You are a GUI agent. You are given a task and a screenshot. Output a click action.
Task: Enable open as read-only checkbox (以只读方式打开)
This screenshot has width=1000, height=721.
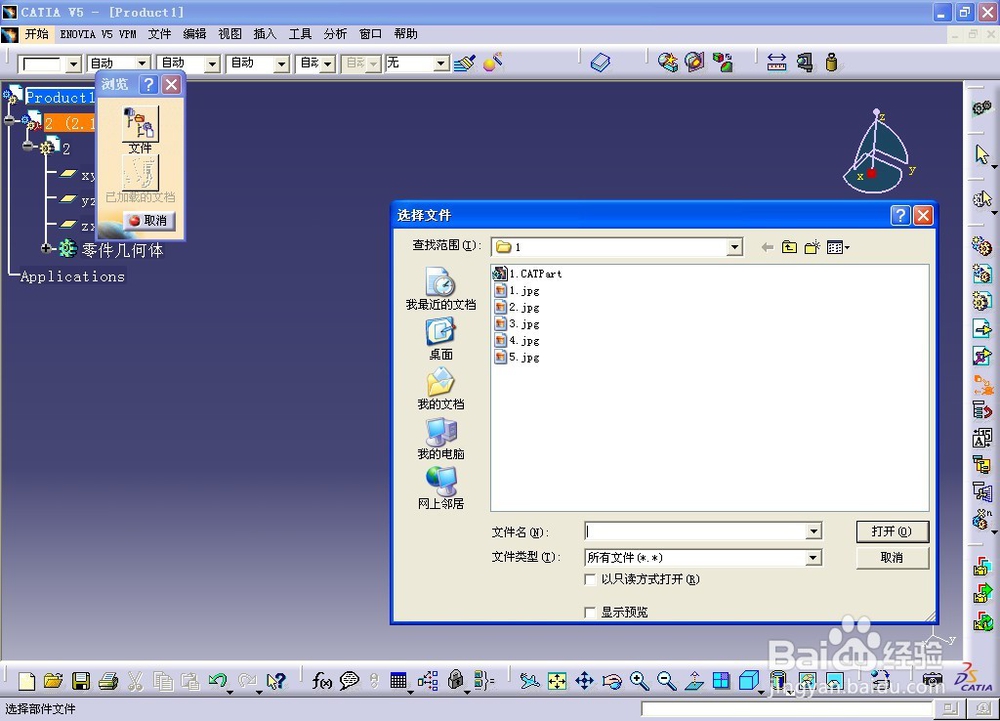coord(591,579)
